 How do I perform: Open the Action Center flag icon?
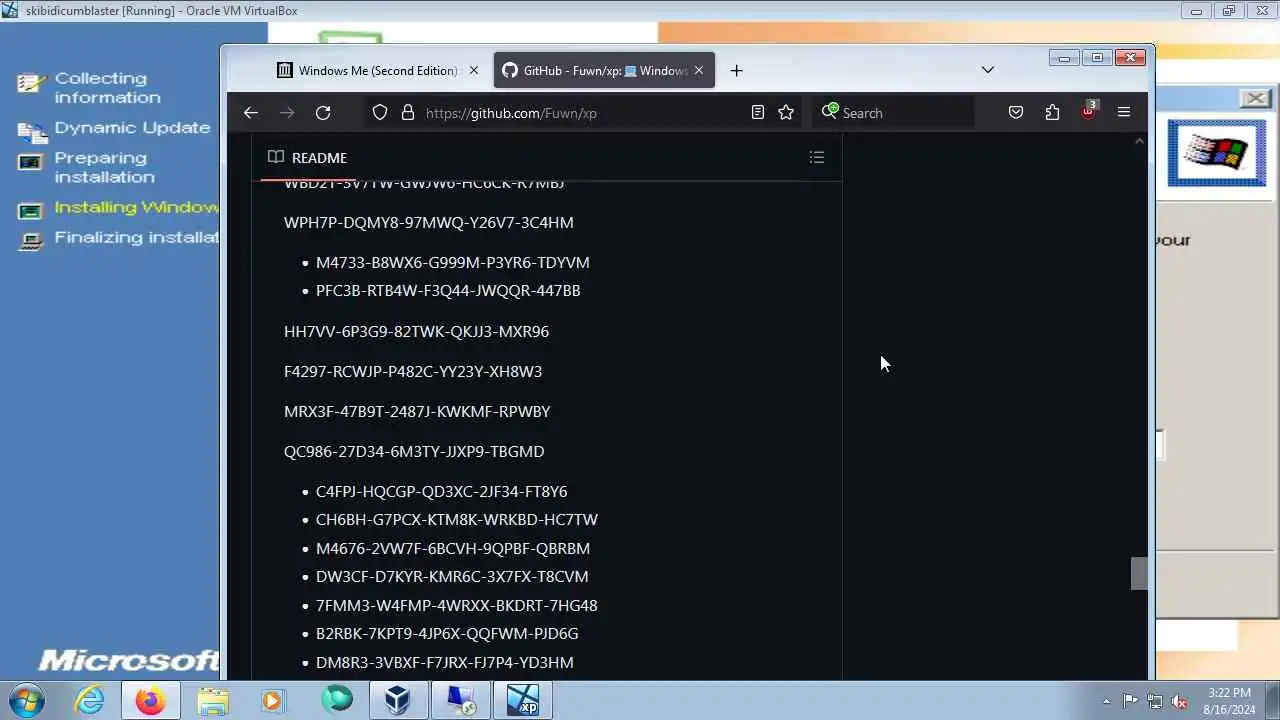(1130, 701)
